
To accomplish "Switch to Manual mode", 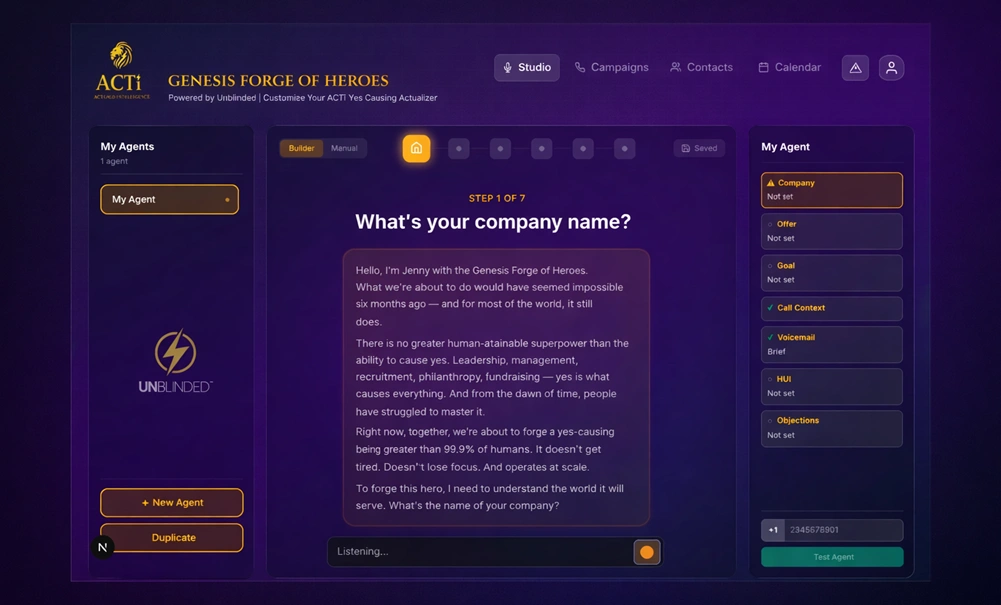I will pos(344,148).
